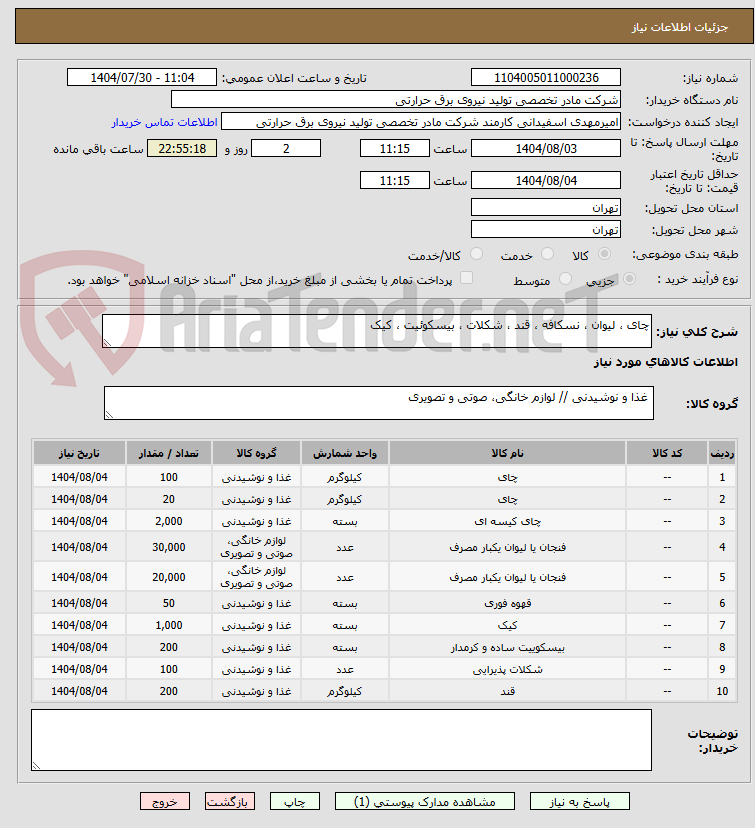This screenshot has height=828, width=755.
Task: Toggle the اسناد خزانه اسلامی payment checkbox
Action: [466, 278]
